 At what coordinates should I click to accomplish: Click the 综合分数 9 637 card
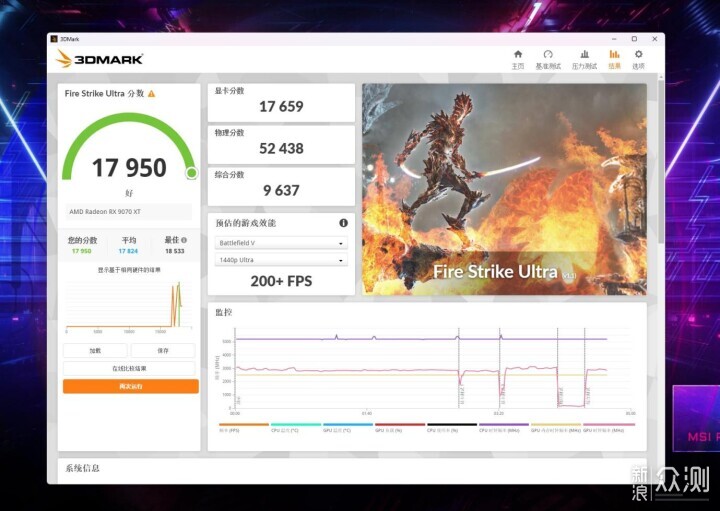click(x=281, y=186)
